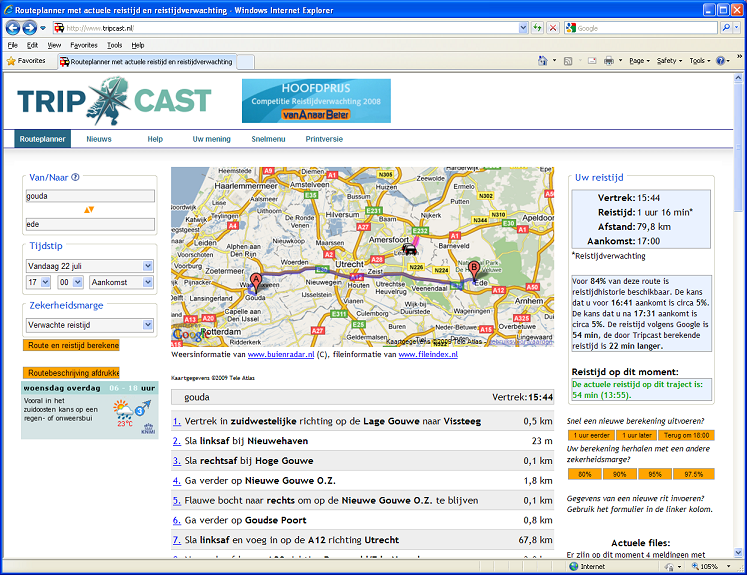Open the minutes dropdown showing 00
The width and height of the screenshot is (747, 575).
point(78,282)
